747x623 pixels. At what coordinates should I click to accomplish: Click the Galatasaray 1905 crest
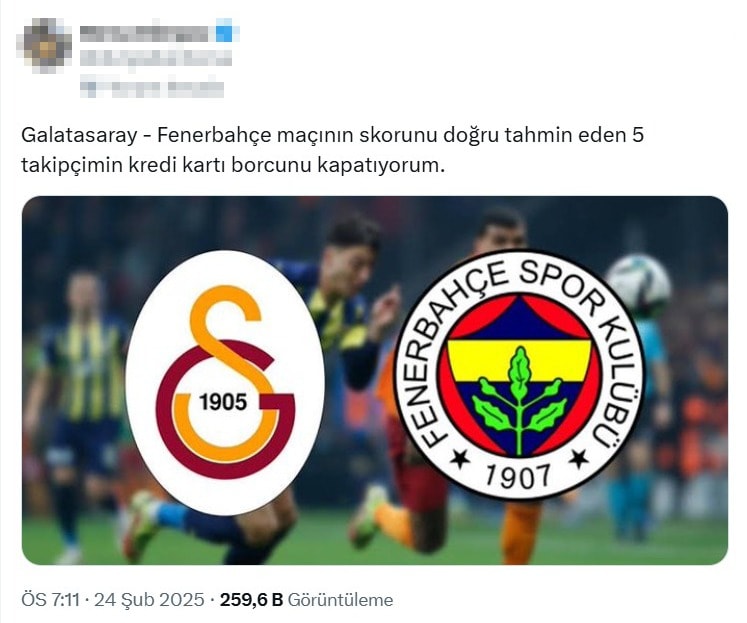click(225, 382)
